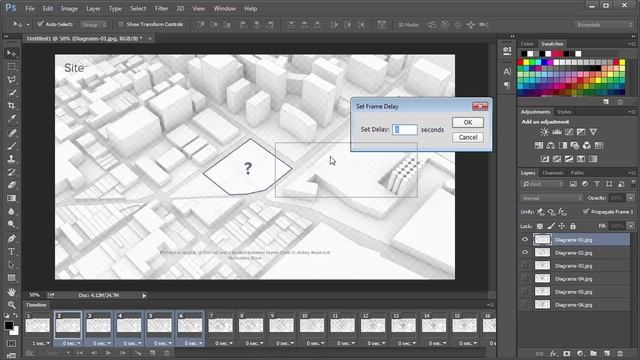This screenshot has height=360, width=640.
Task: Add a Brightness/Contrast adjustment
Action: pyautogui.click(x=544, y=132)
